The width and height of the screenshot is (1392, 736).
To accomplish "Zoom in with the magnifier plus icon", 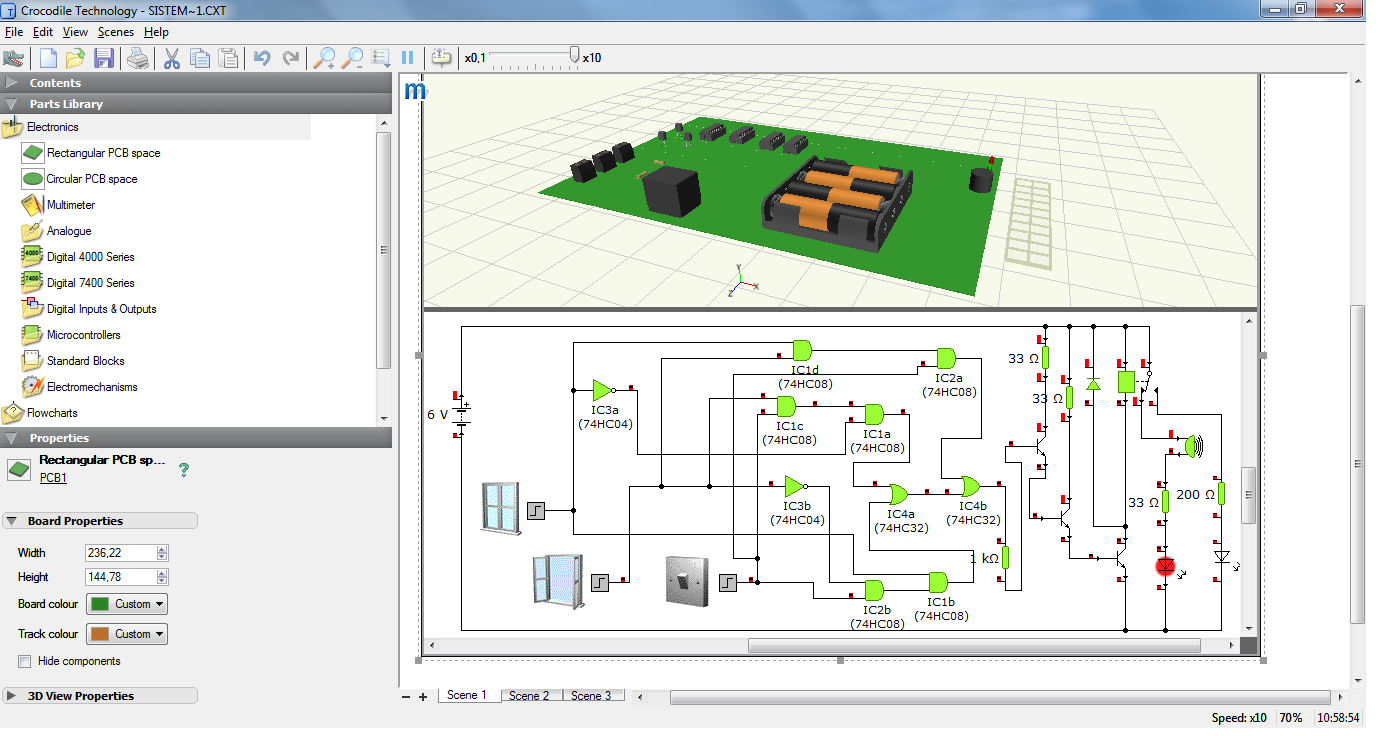I will 324,58.
